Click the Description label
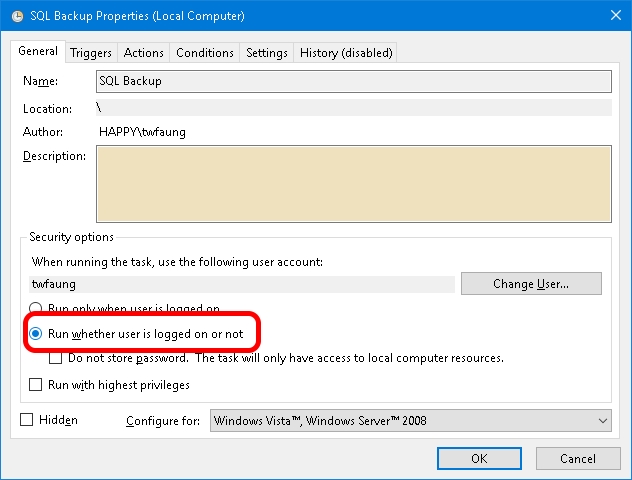Image resolution: width=632 pixels, height=480 pixels. pyautogui.click(x=54, y=156)
